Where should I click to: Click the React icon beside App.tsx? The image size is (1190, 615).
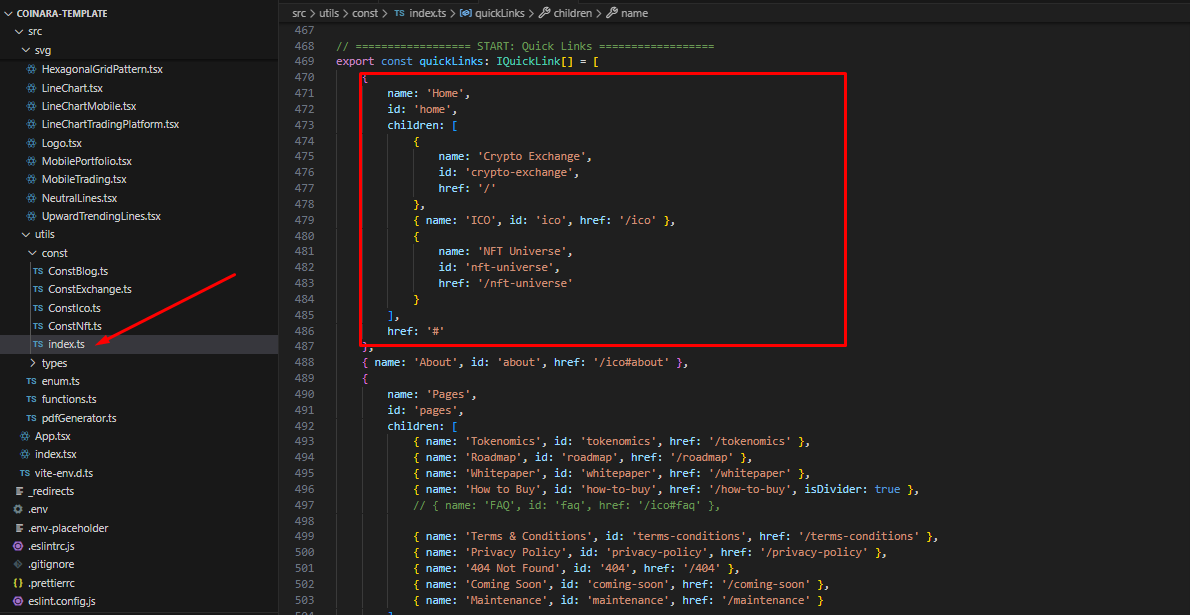point(24,437)
